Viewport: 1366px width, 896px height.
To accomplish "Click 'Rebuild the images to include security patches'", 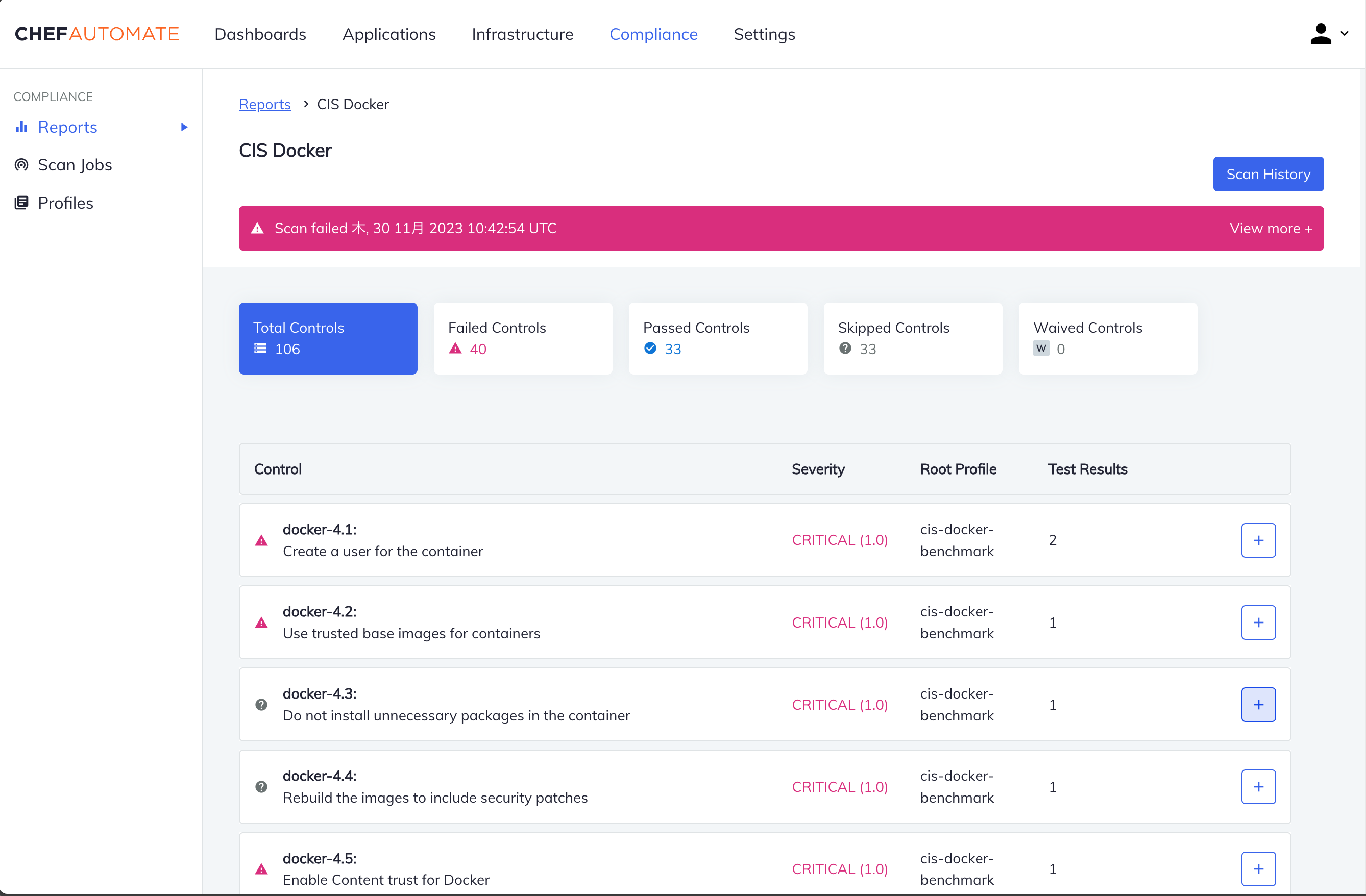I will point(435,798).
